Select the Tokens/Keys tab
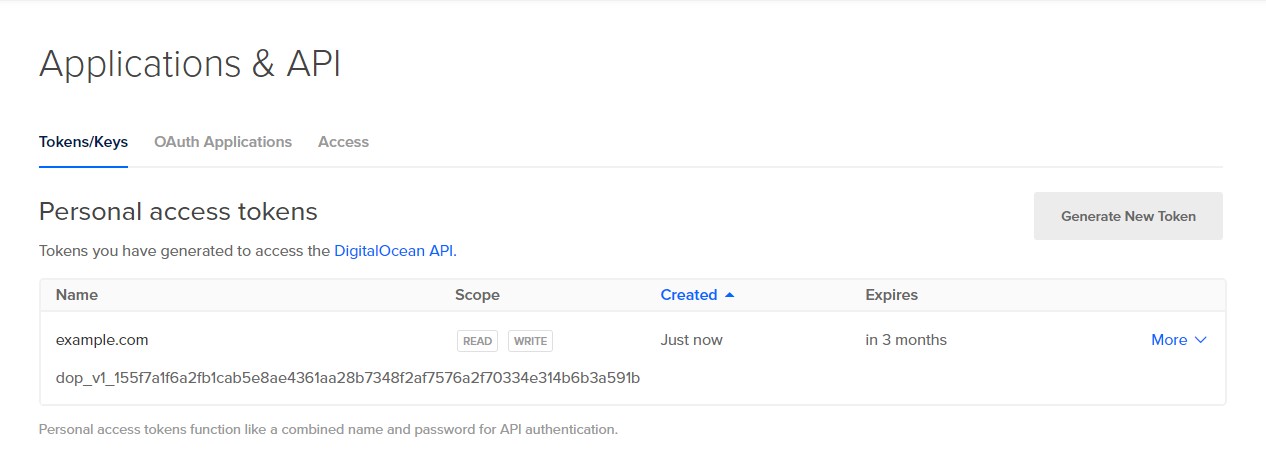Viewport: 1266px width, 476px height. click(x=83, y=142)
